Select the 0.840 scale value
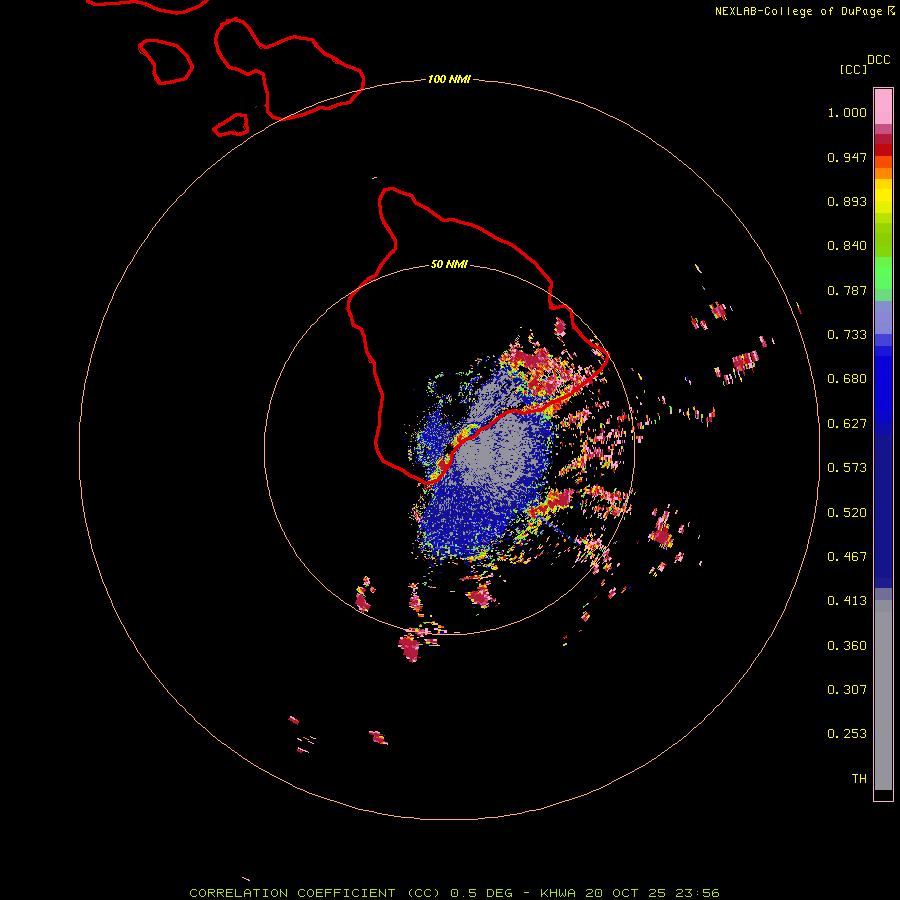The height and width of the screenshot is (900, 900). tap(847, 246)
